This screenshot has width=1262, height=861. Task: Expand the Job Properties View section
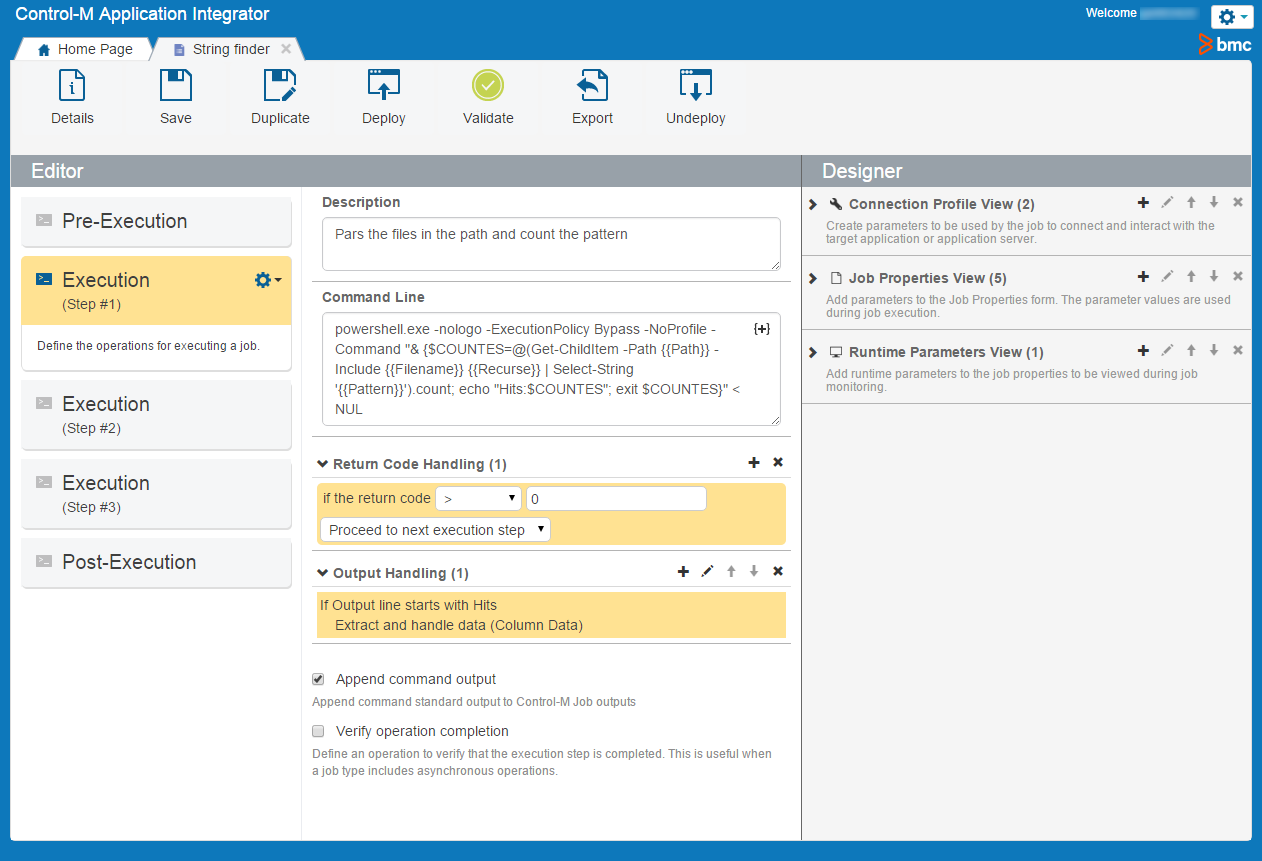pos(813,278)
